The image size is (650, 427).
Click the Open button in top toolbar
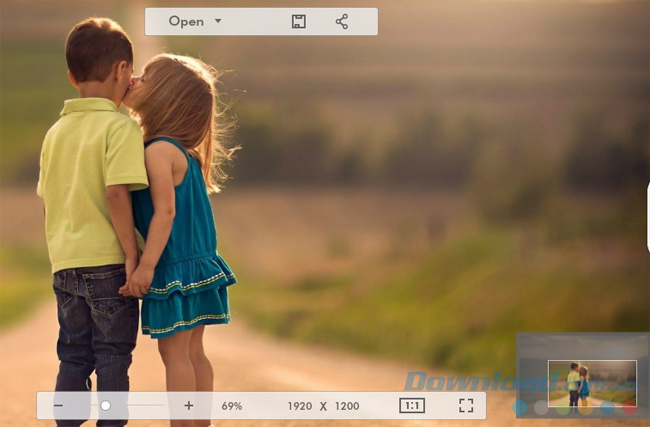tap(186, 21)
